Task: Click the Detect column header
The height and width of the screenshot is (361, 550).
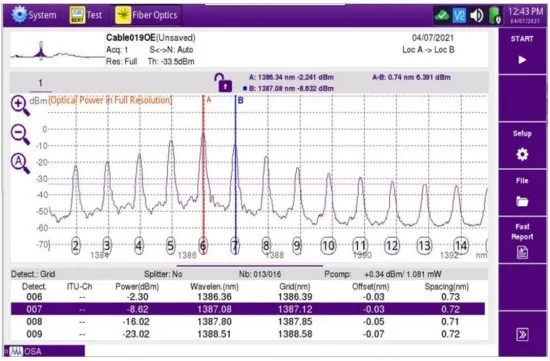Action: tap(34, 287)
